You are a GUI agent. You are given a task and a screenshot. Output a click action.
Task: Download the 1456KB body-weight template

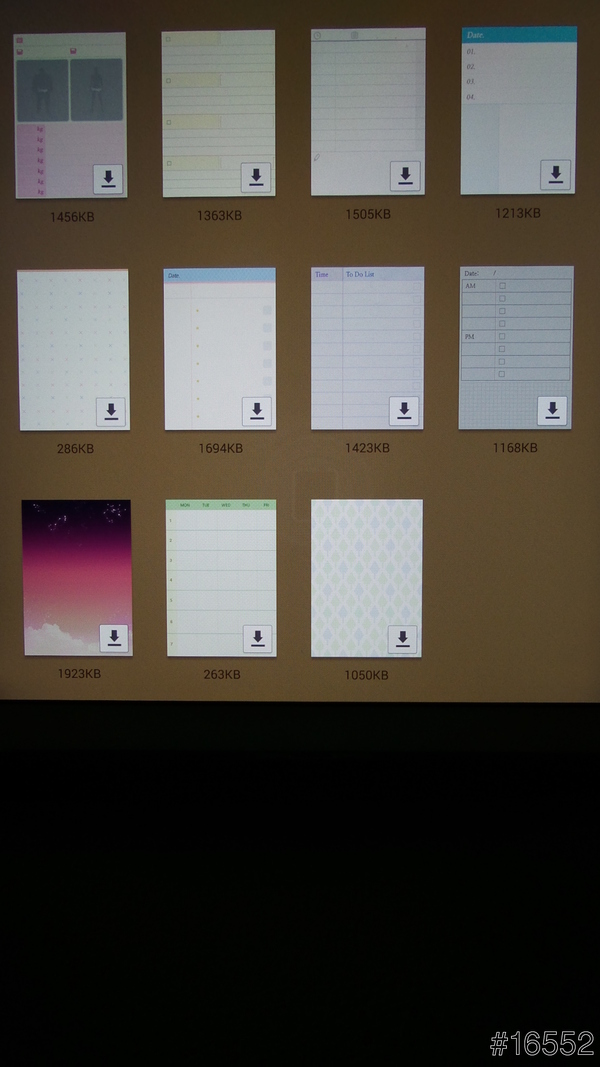tap(108, 179)
